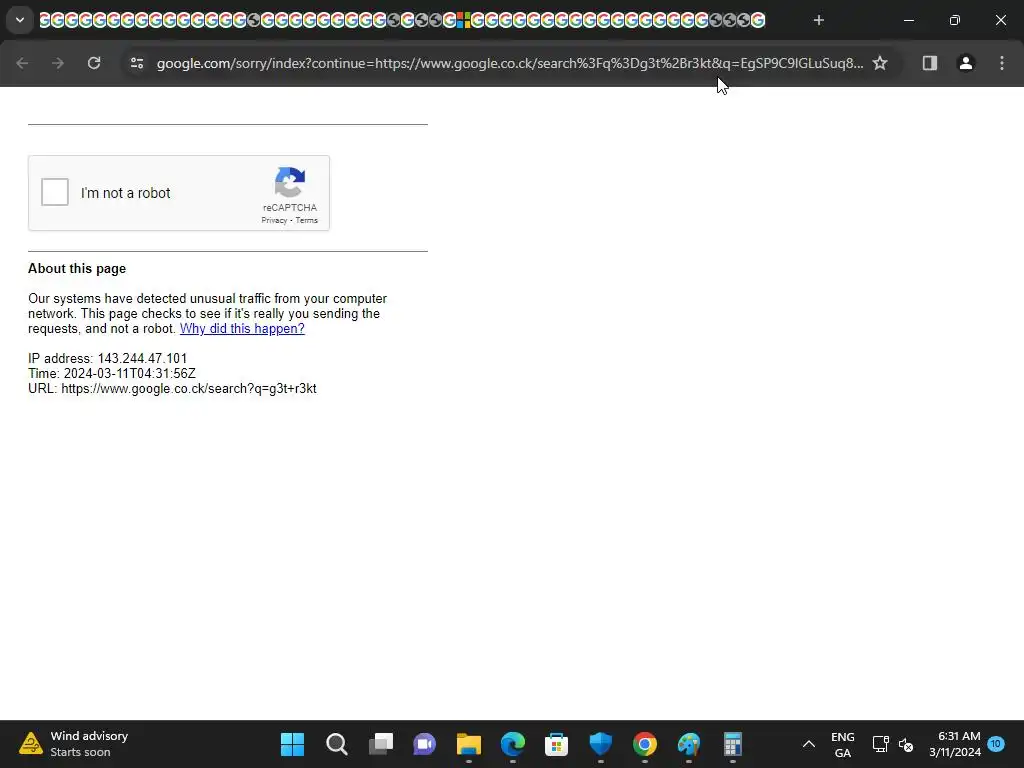The height and width of the screenshot is (768, 1024).
Task: Open taskbar Search
Action: pyautogui.click(x=337, y=744)
